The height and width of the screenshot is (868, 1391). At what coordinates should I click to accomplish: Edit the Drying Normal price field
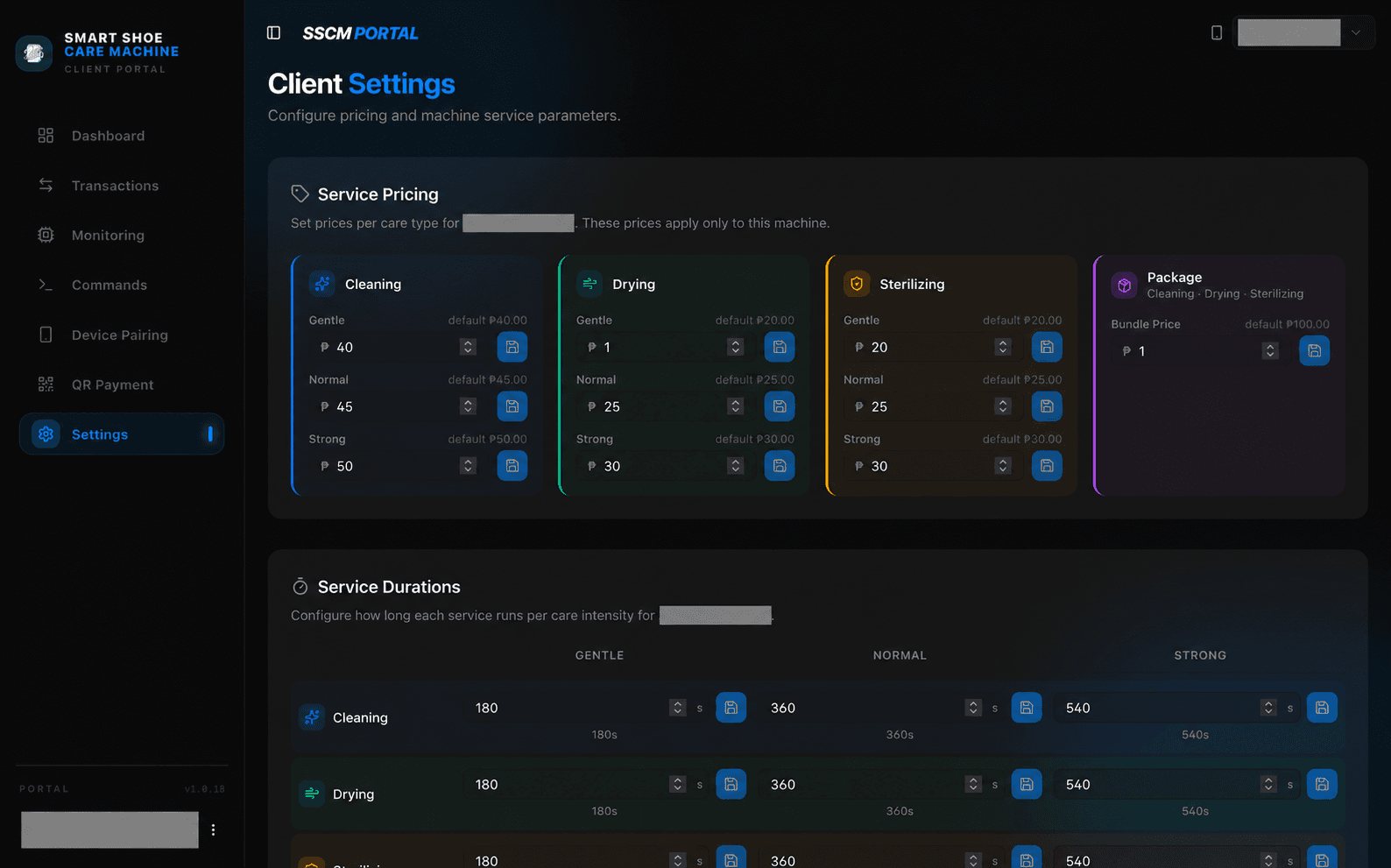click(666, 406)
